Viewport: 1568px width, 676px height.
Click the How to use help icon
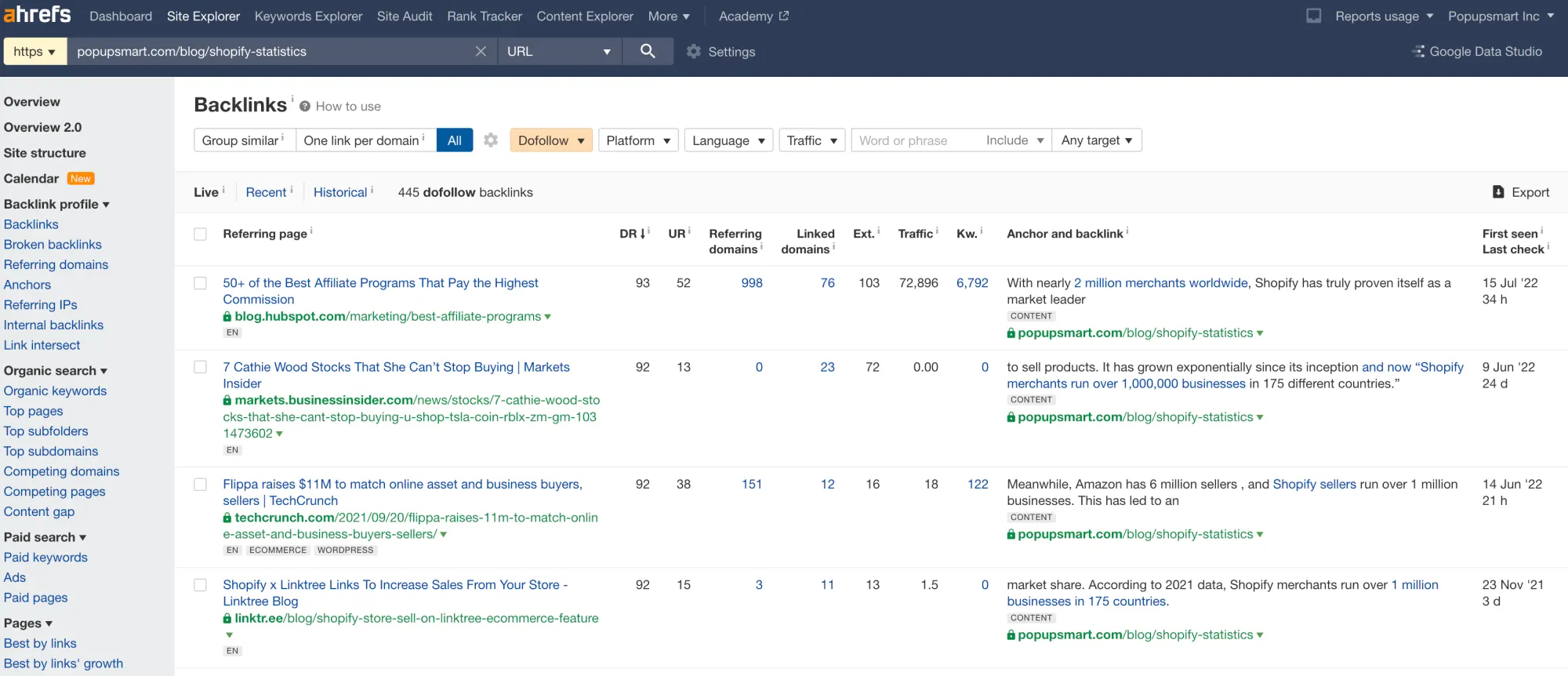(305, 106)
